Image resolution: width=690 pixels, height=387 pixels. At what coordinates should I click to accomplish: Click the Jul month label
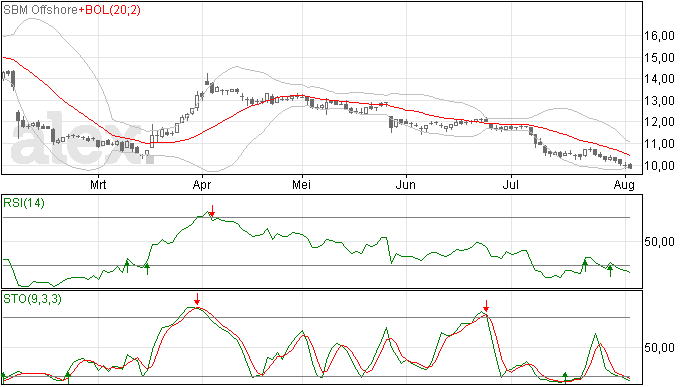pos(510,184)
